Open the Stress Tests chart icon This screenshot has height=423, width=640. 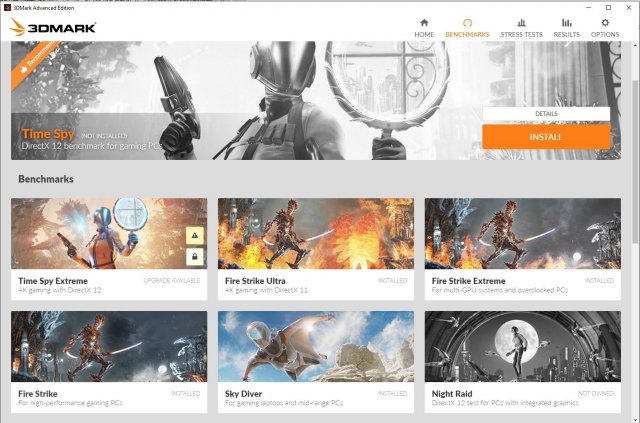[521, 22]
